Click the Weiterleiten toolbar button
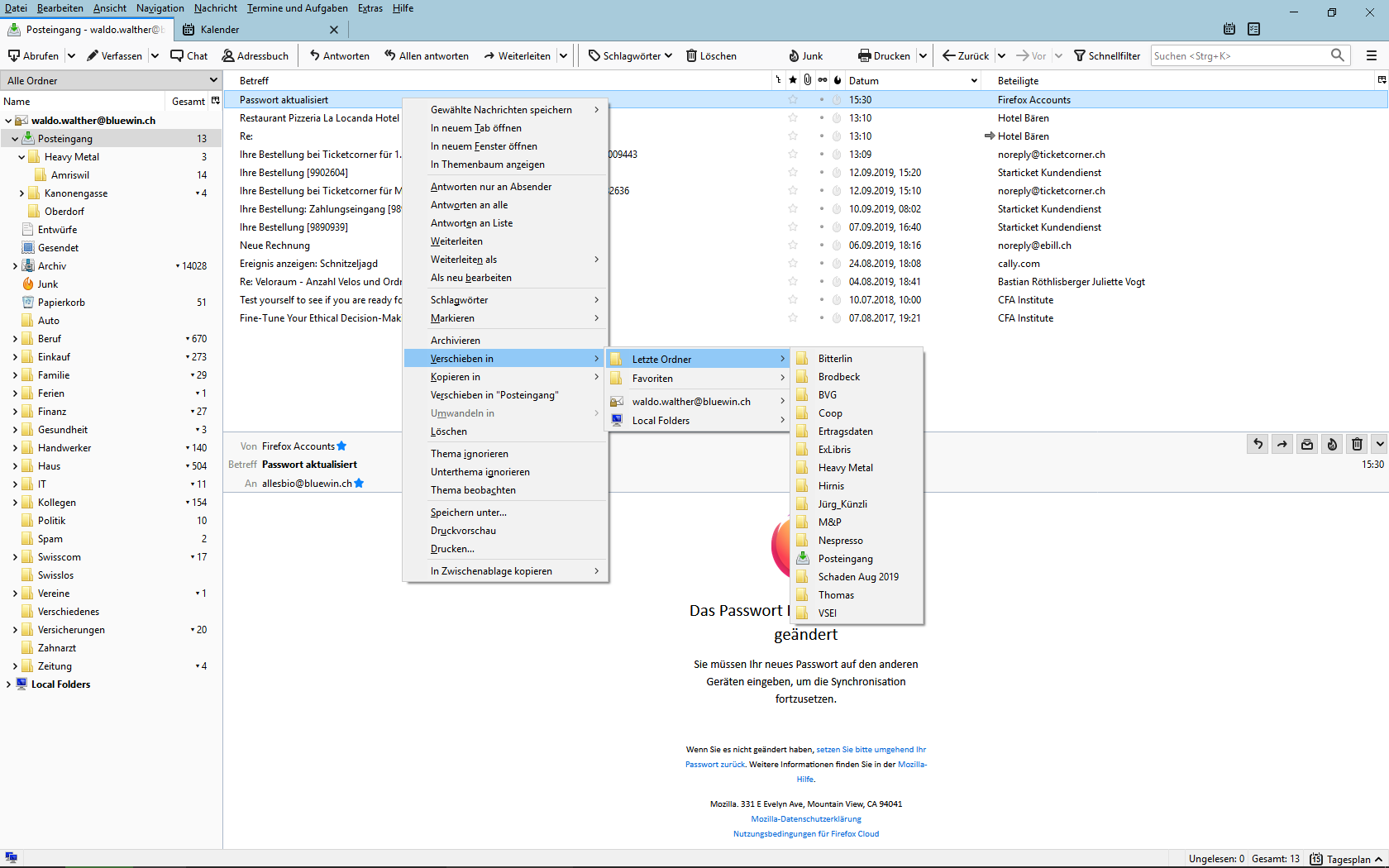This screenshot has height=868, width=1389. 518,55
